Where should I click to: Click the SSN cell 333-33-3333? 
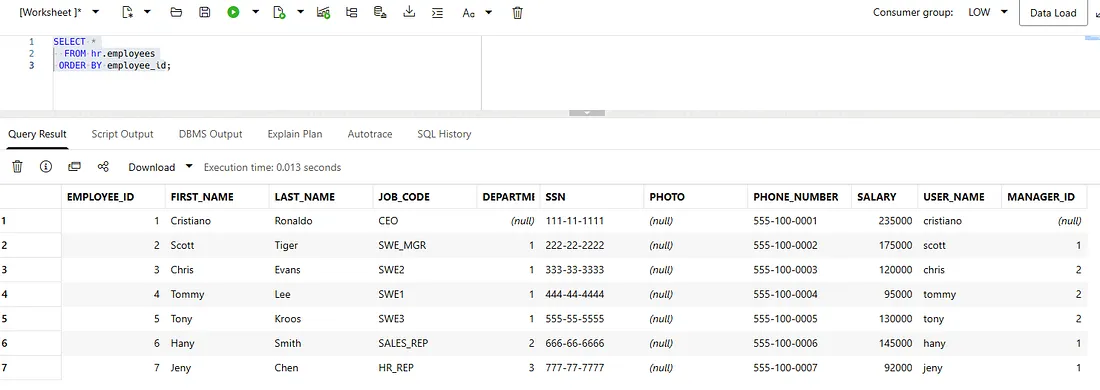click(591, 270)
